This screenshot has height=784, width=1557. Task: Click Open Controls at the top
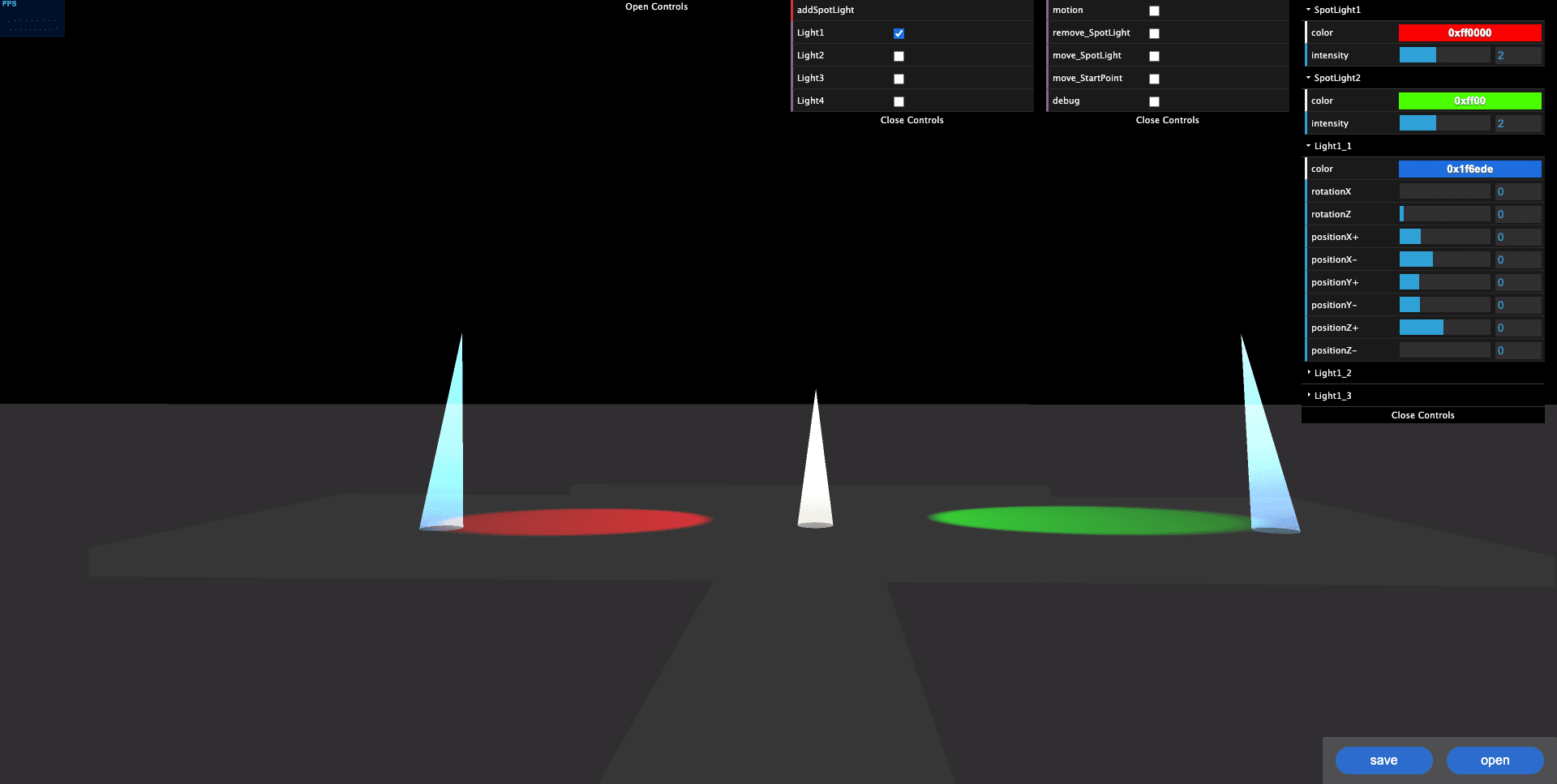[x=656, y=6]
